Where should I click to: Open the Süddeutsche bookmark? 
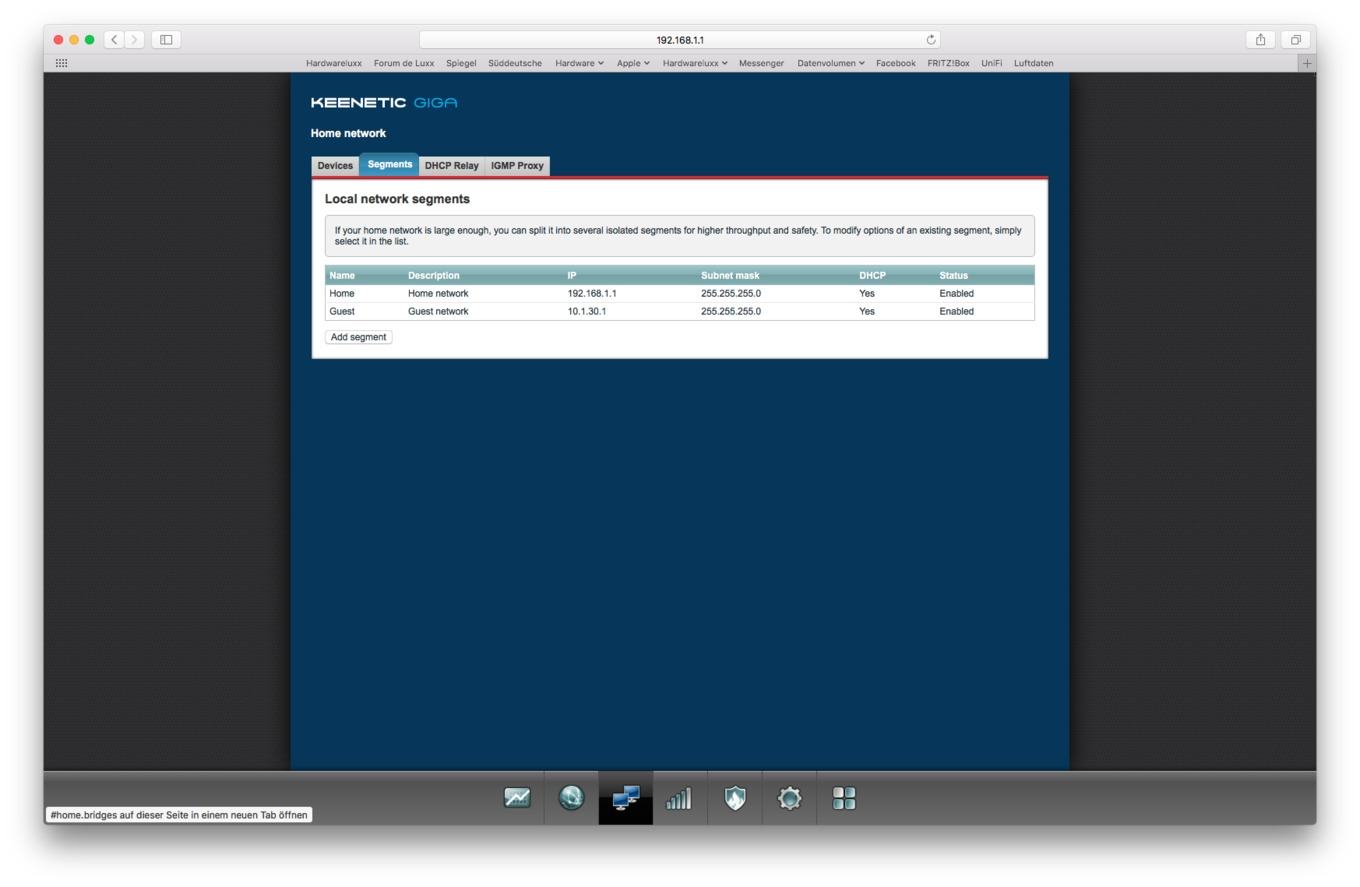(x=515, y=63)
